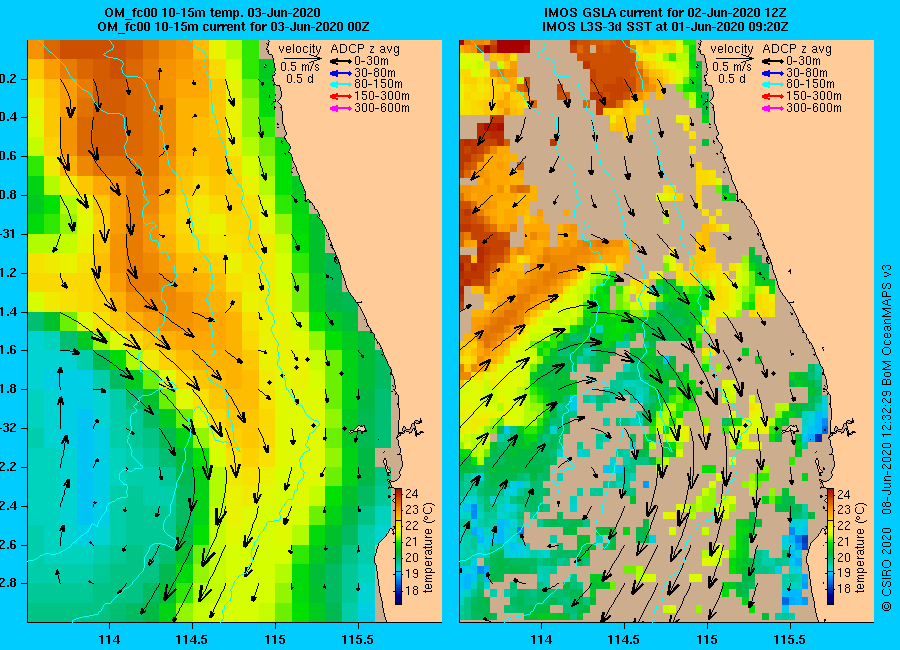Viewport: 900px width, 650px height.
Task: Click 'temperature (°C)' label in IMOS panel
Action: click(860, 548)
